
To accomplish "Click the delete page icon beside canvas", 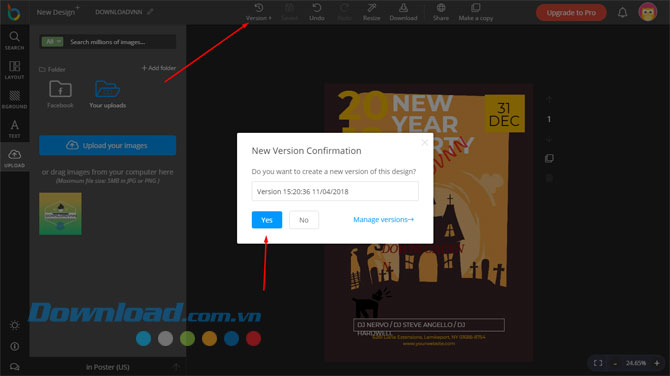I will point(549,178).
